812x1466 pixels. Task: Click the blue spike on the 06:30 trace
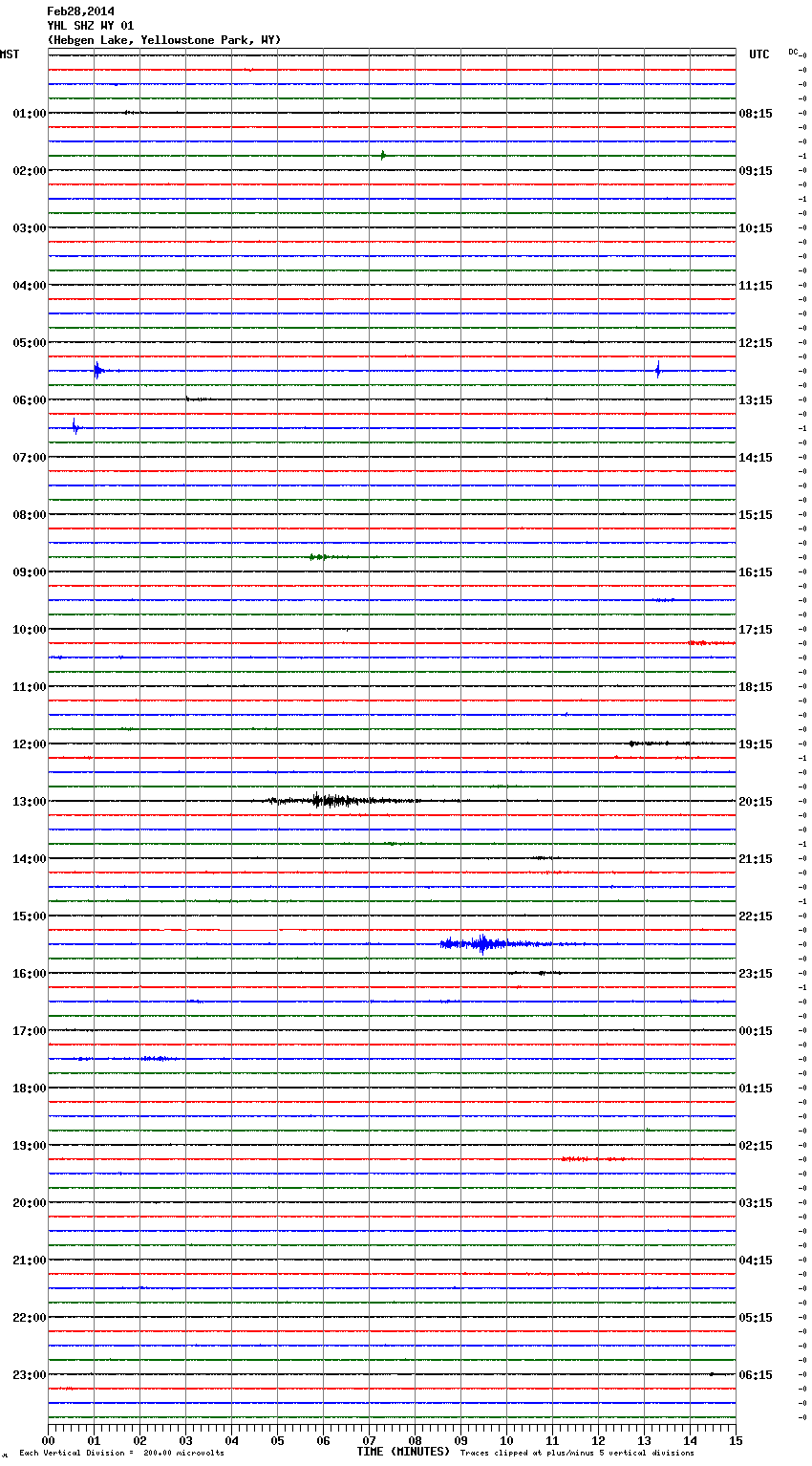pyautogui.click(x=75, y=427)
